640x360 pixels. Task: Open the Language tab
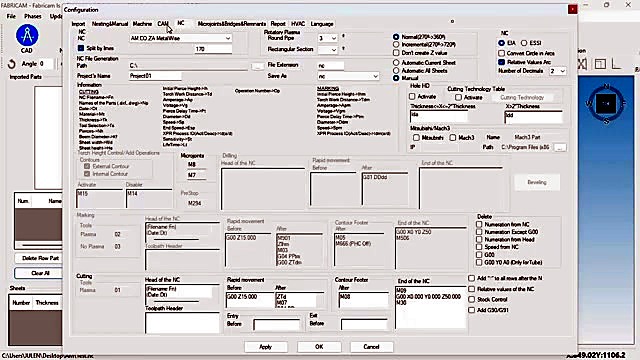click(322, 24)
